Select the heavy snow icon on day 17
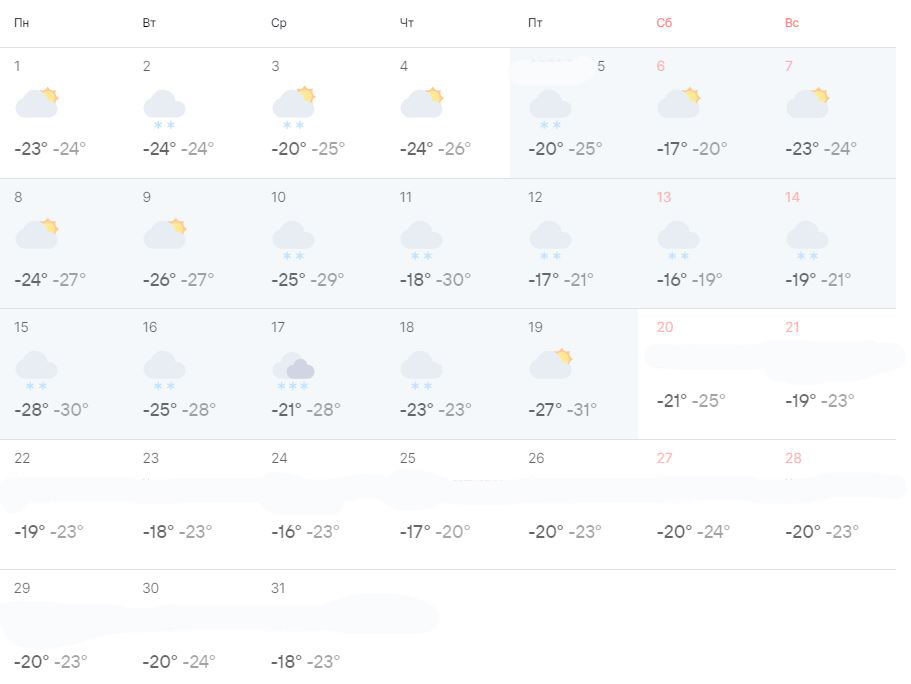 (x=293, y=370)
